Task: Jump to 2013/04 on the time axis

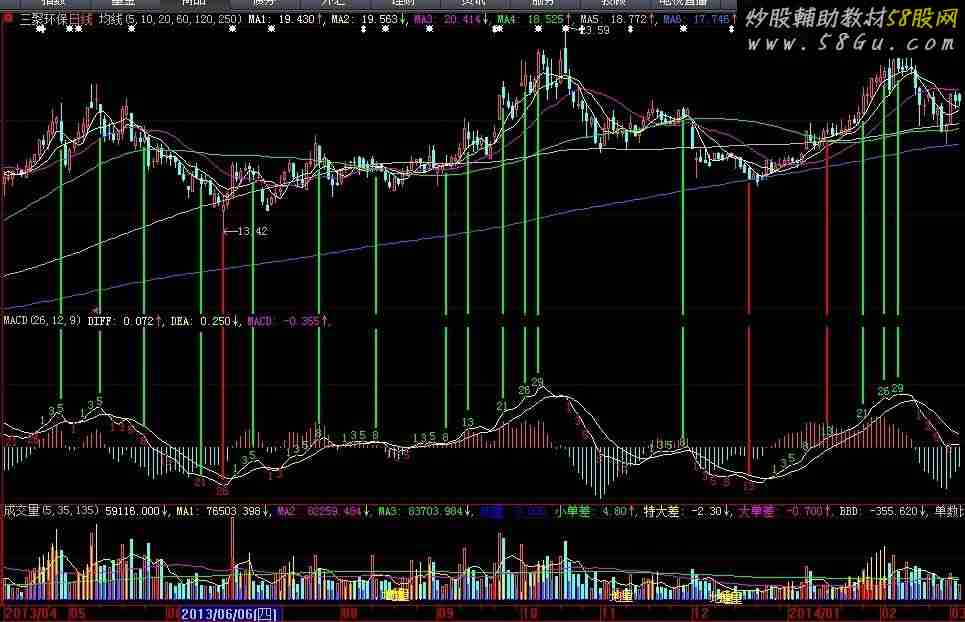Action: [x=32, y=614]
